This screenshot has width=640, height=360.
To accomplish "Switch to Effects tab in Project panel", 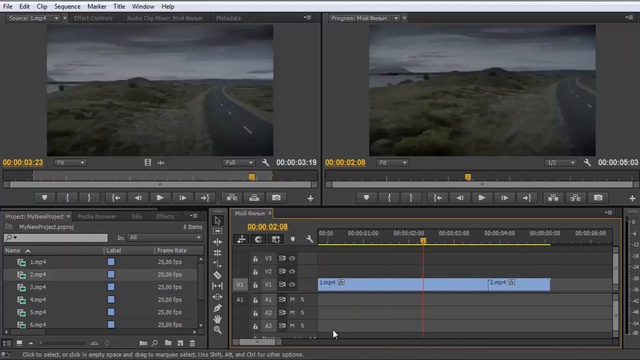I will pyautogui.click(x=165, y=216).
